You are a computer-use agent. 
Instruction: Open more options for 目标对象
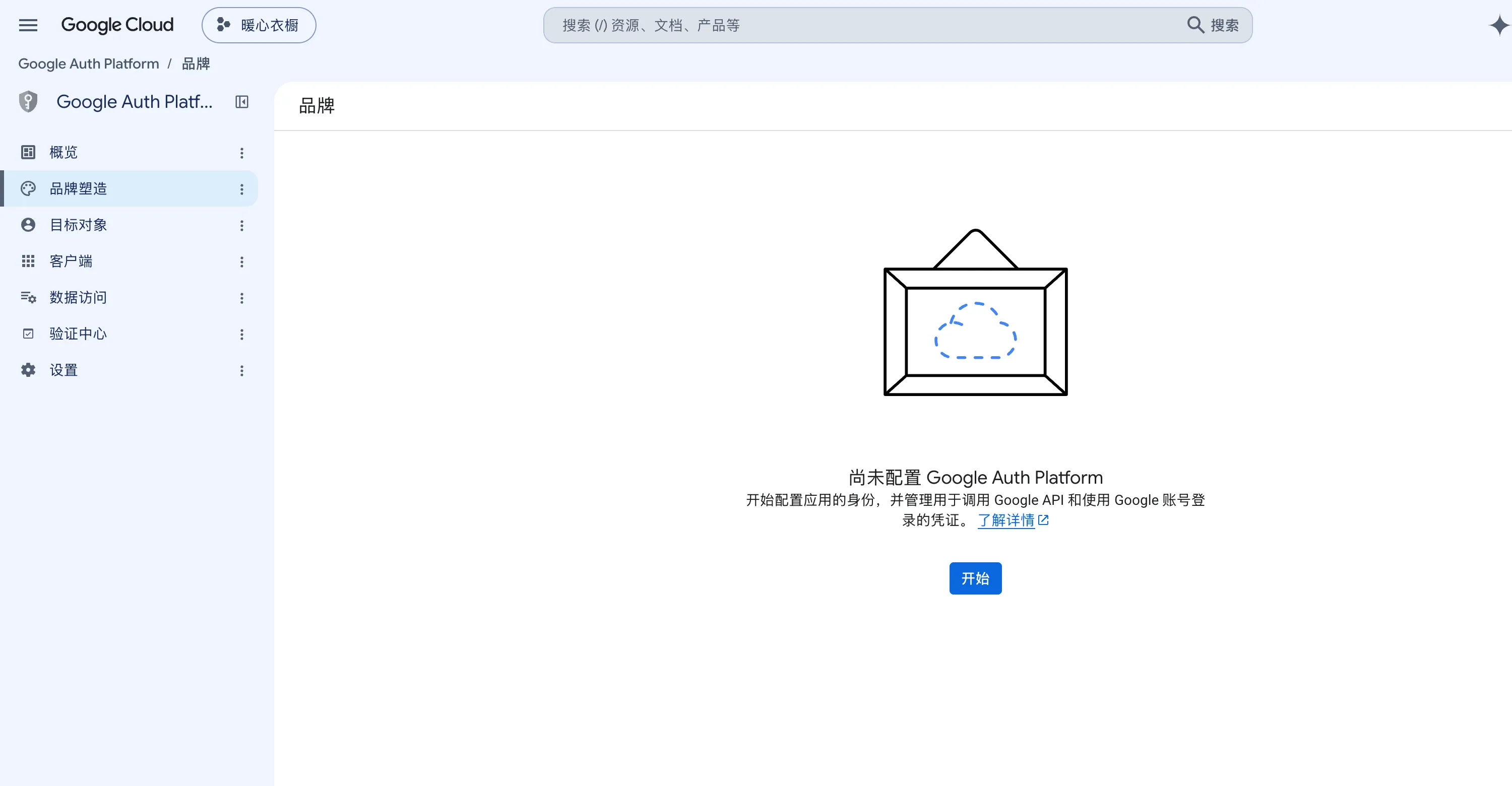(x=242, y=226)
